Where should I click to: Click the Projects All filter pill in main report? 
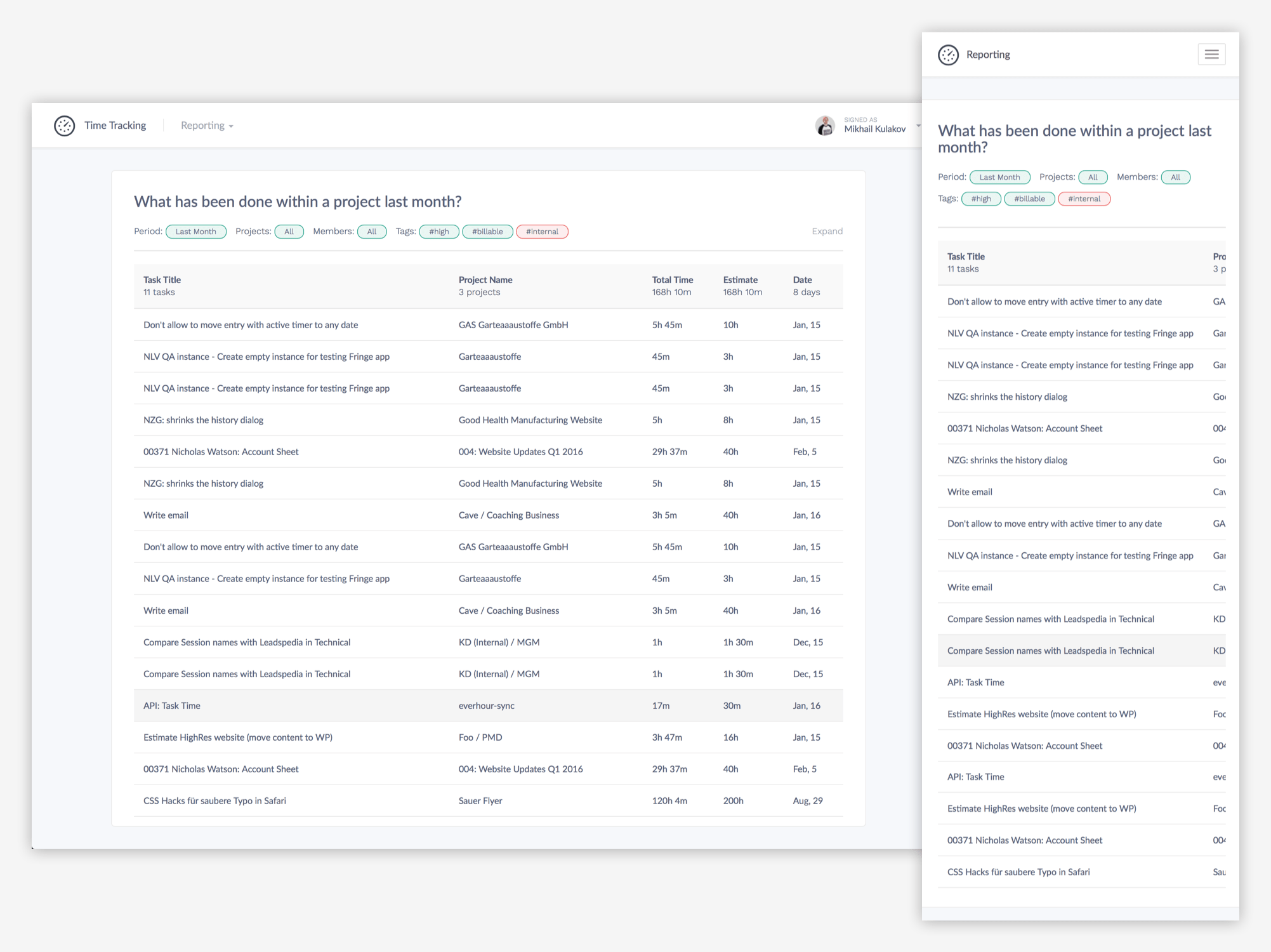[289, 232]
